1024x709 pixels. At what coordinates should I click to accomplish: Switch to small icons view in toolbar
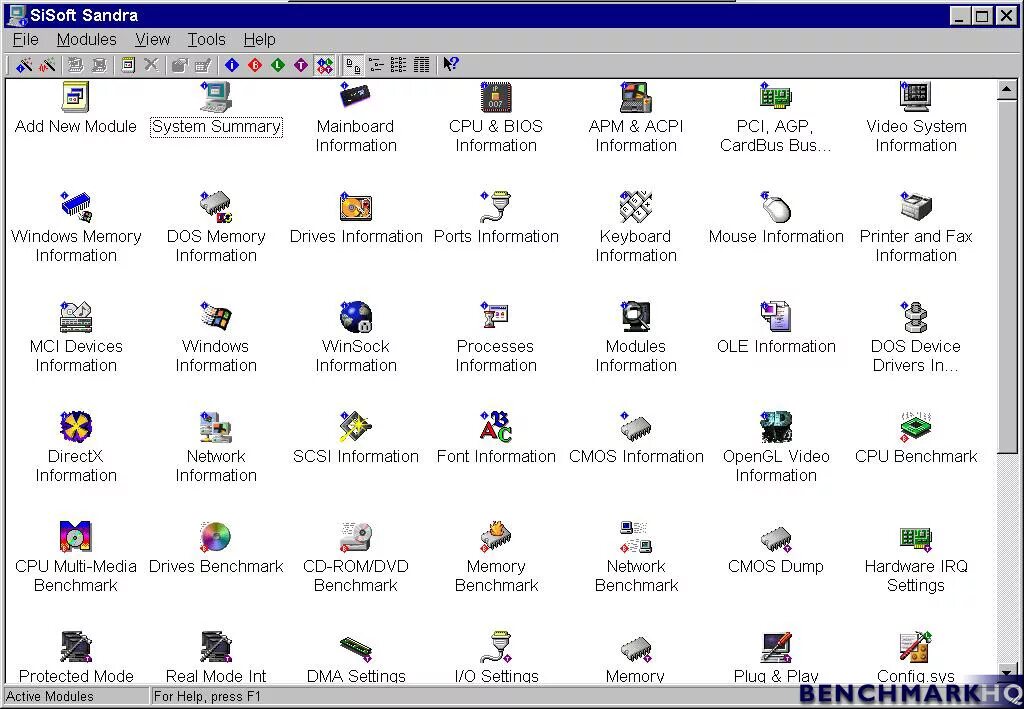(376, 65)
